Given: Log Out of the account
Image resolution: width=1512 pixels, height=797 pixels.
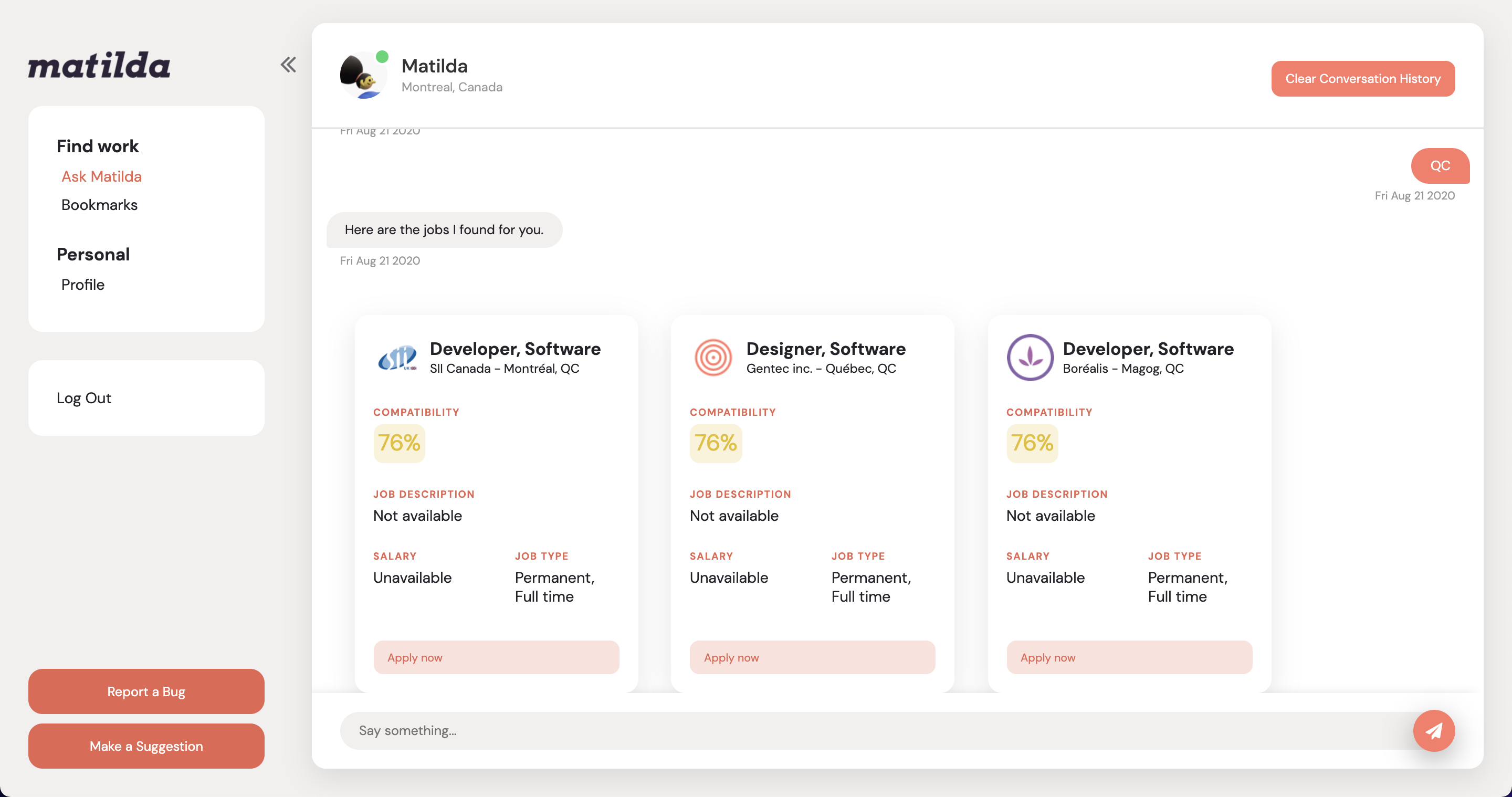Looking at the screenshot, I should (84, 398).
